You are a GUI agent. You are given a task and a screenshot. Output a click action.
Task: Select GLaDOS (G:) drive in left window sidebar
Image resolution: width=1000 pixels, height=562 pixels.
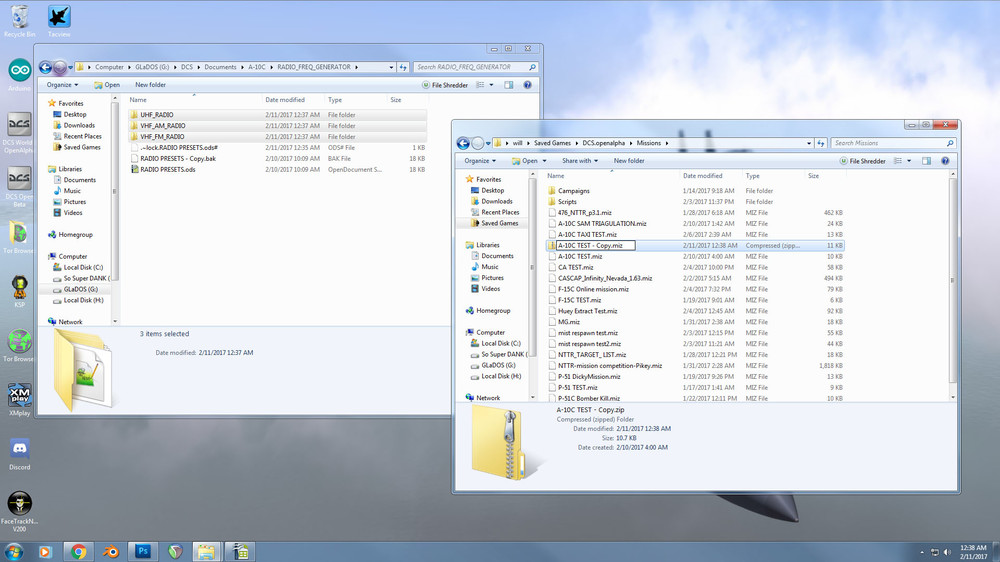point(79,289)
